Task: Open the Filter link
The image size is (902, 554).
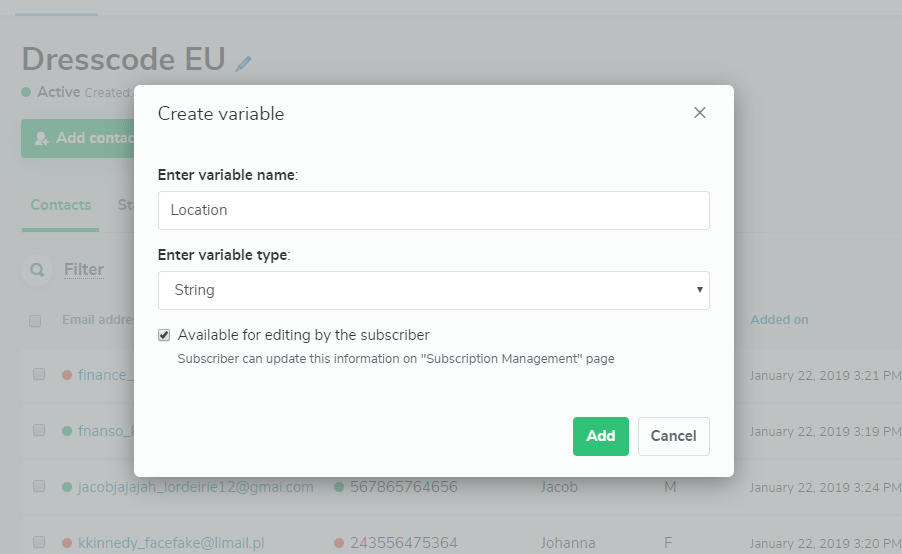Action: 84,269
